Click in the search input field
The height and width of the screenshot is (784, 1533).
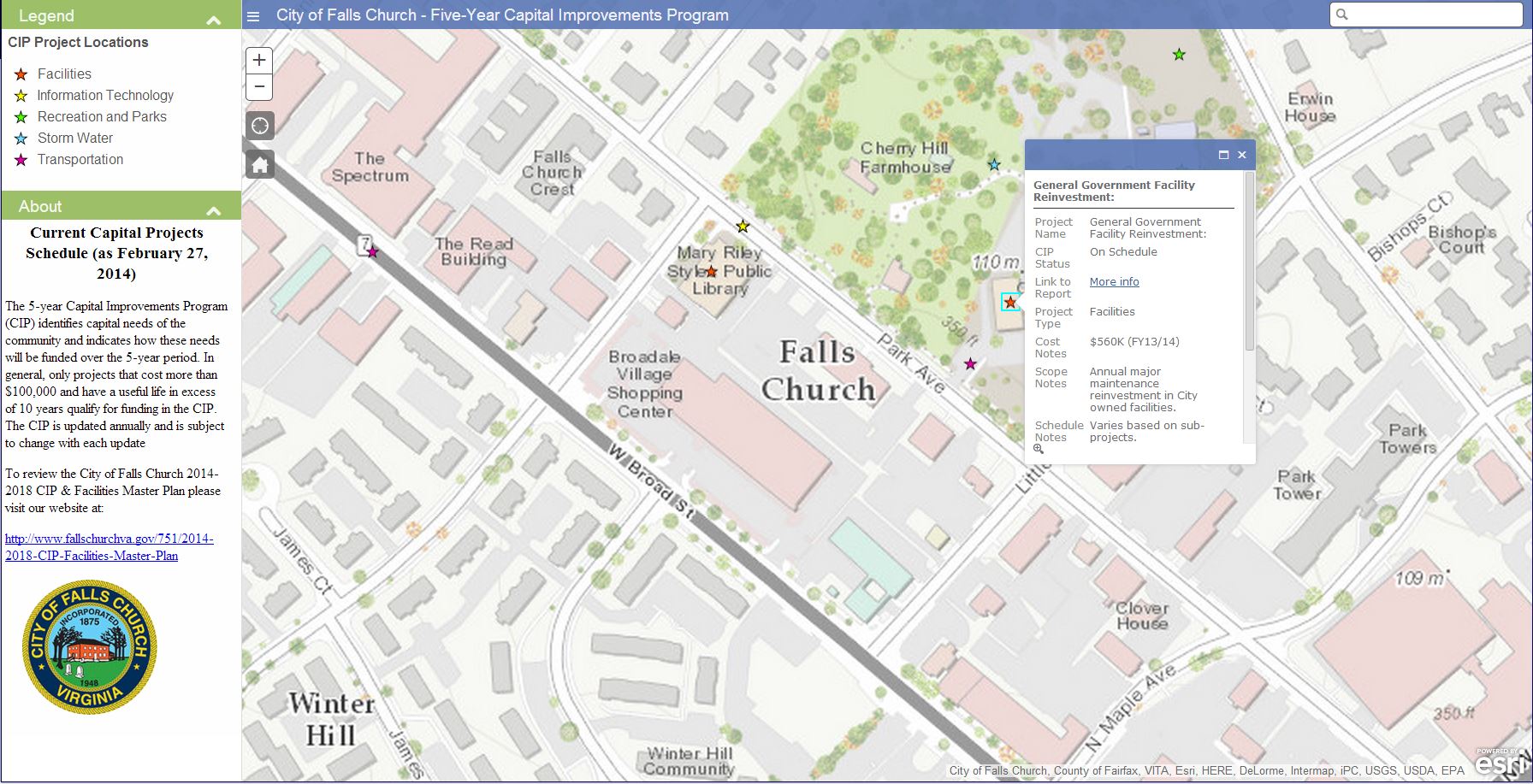click(x=1426, y=15)
